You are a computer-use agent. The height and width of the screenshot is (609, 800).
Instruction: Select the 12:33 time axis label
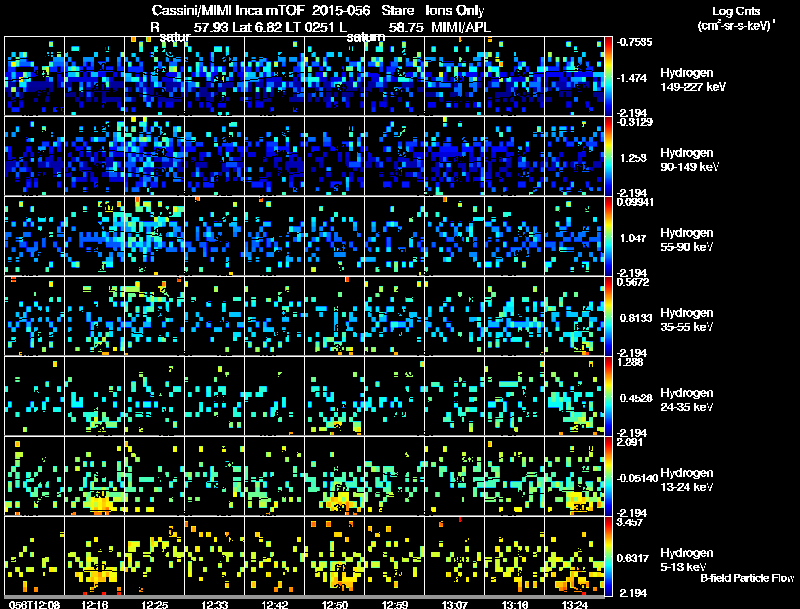click(215, 604)
